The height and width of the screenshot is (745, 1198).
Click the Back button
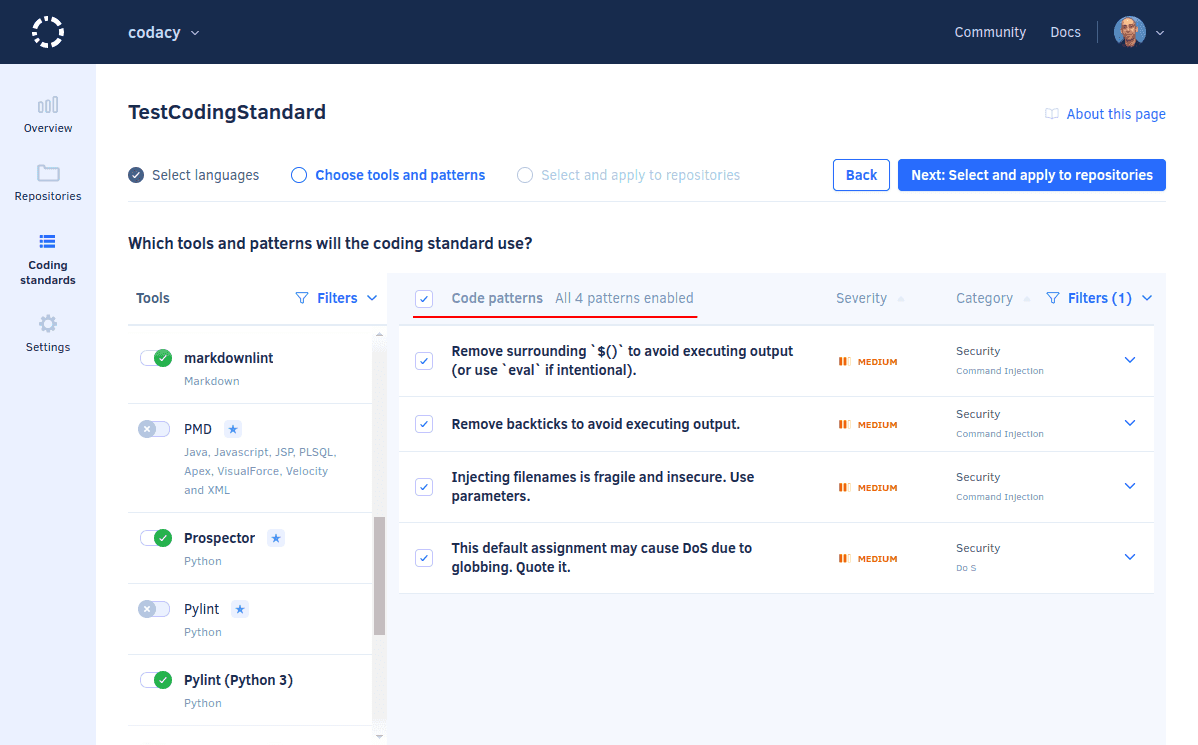point(861,174)
